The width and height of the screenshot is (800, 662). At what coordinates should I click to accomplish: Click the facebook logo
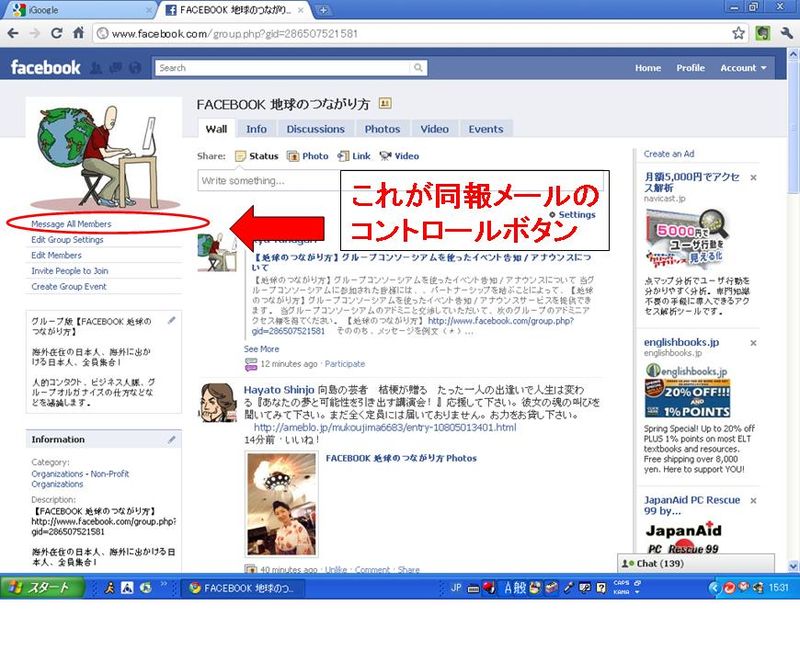click(45, 67)
